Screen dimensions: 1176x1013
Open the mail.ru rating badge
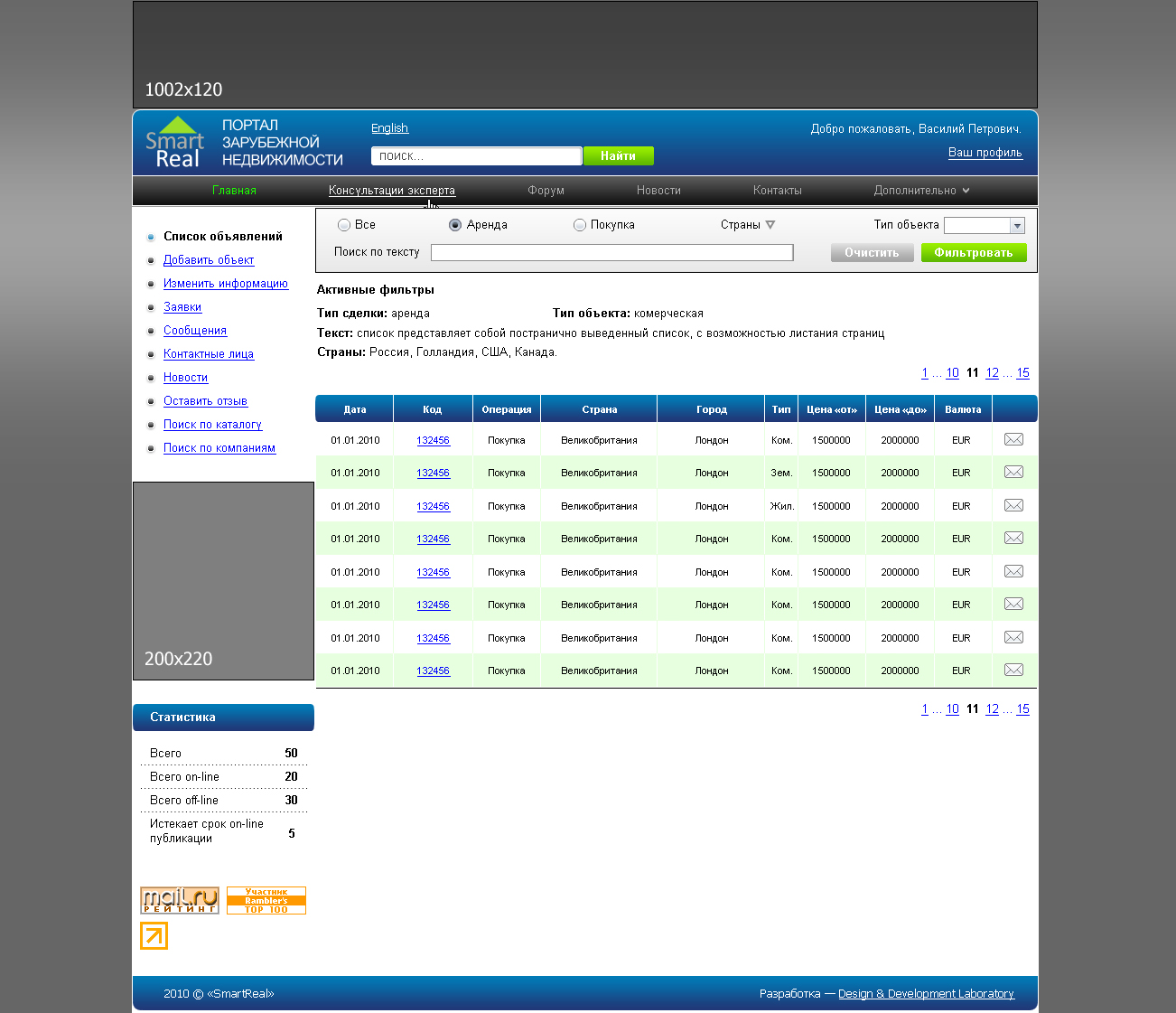180,900
